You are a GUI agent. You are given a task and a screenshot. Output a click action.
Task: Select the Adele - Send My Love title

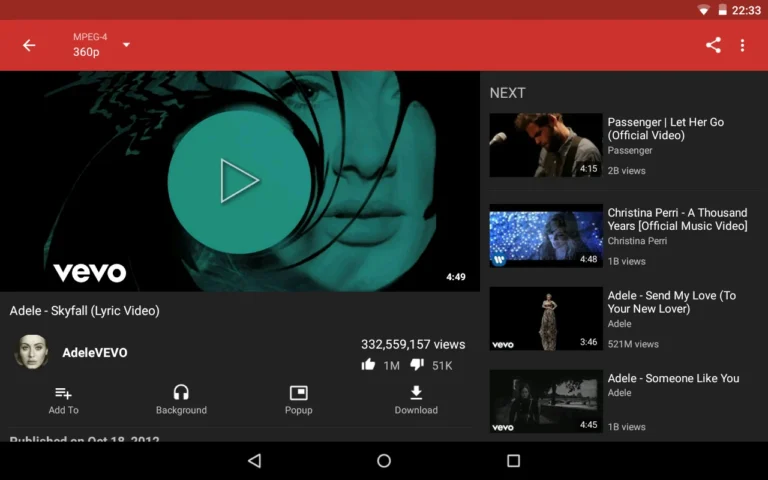672,302
